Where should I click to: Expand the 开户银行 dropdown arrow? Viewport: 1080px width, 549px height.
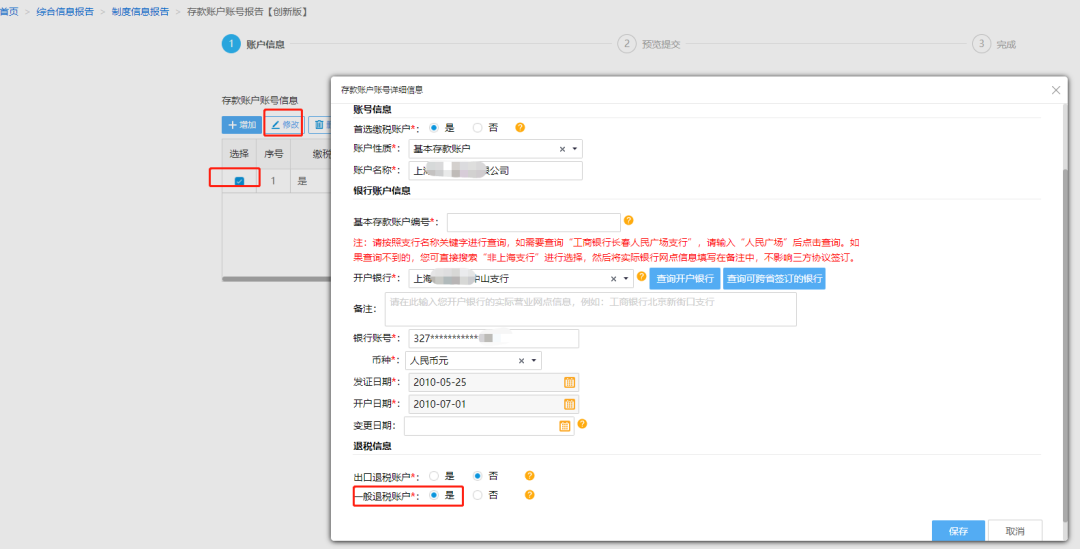[626, 279]
